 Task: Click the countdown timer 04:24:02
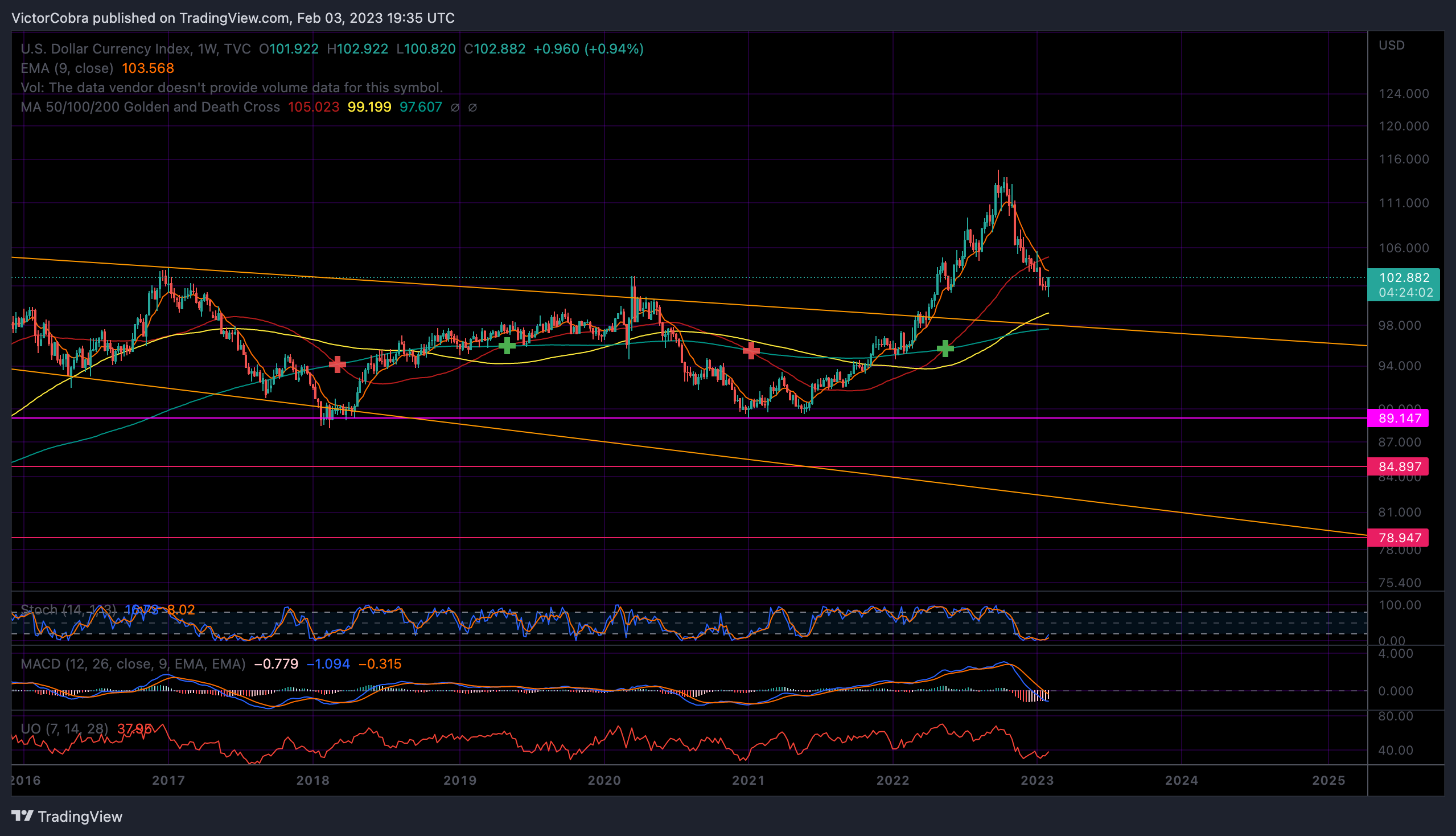point(1406,292)
